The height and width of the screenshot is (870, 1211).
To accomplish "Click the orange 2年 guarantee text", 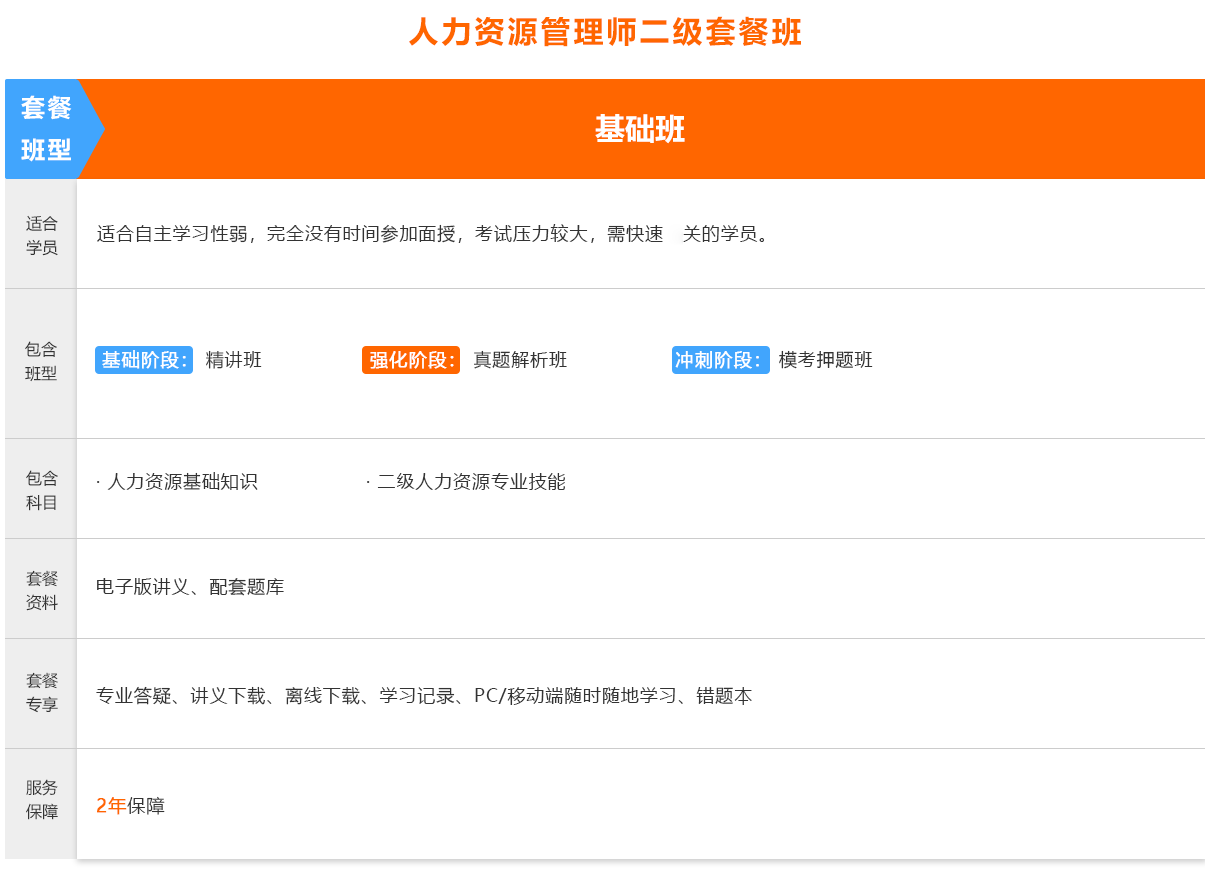I will coord(111,806).
